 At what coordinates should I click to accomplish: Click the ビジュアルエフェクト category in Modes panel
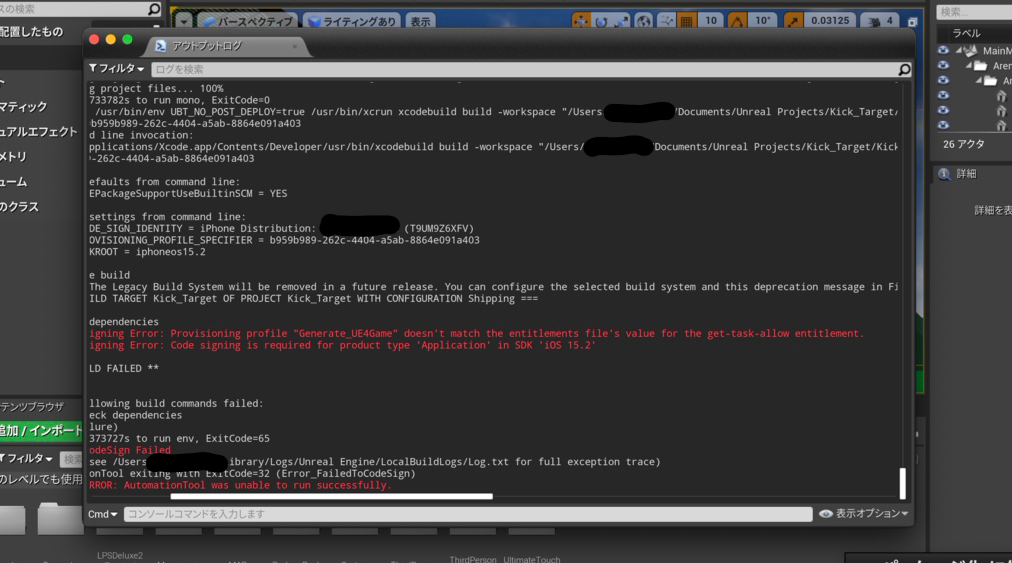pos(39,131)
